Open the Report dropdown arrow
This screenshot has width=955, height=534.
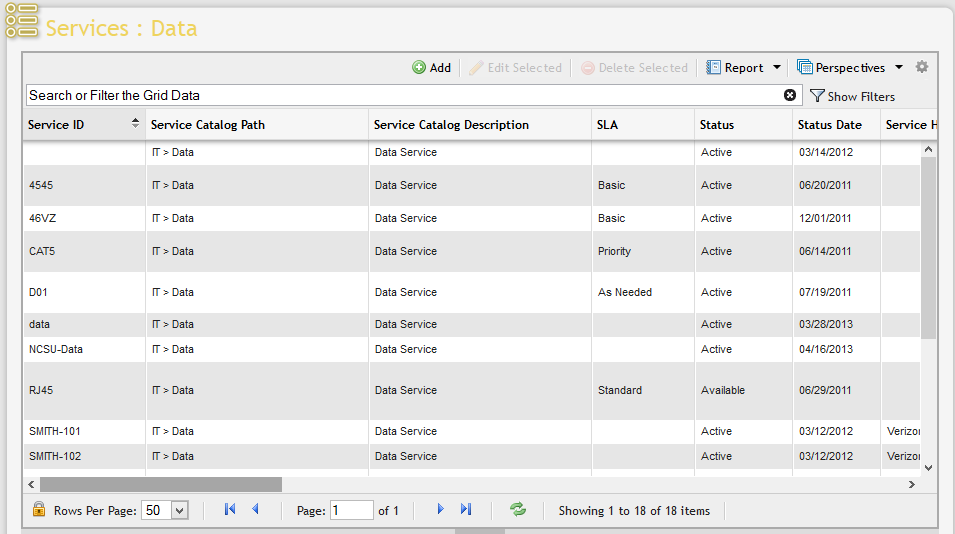point(777,68)
